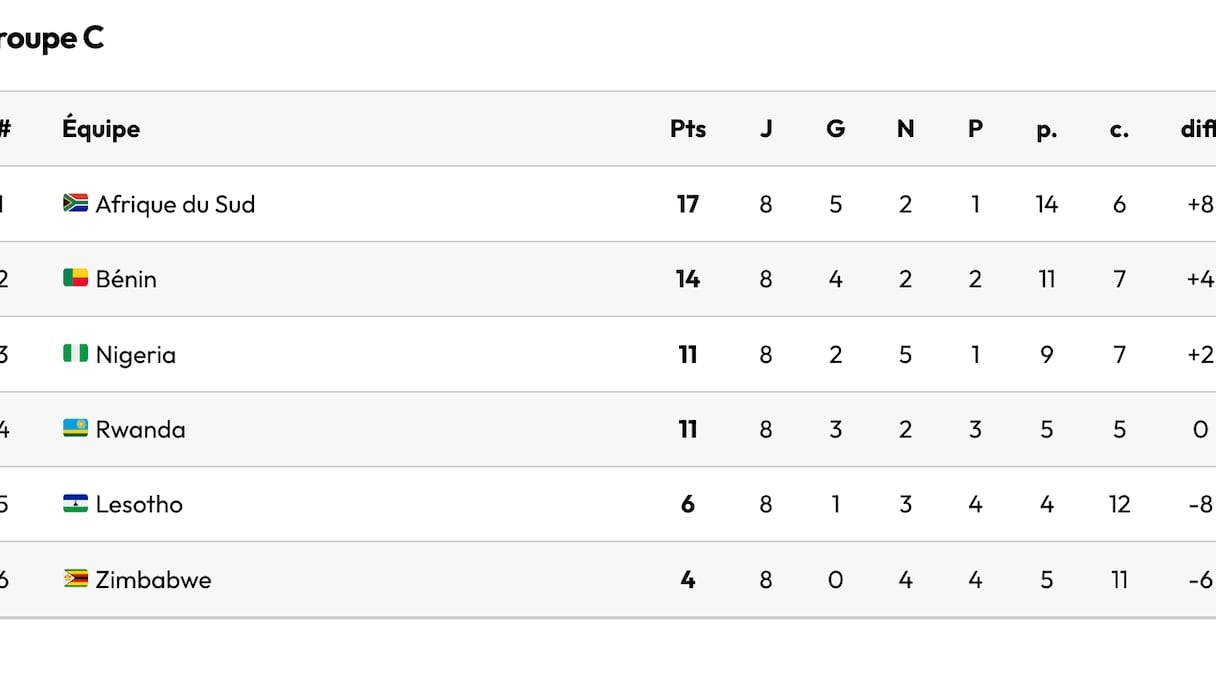
Task: Click Lesotho's 12 goals conceded cell
Action: [1119, 504]
